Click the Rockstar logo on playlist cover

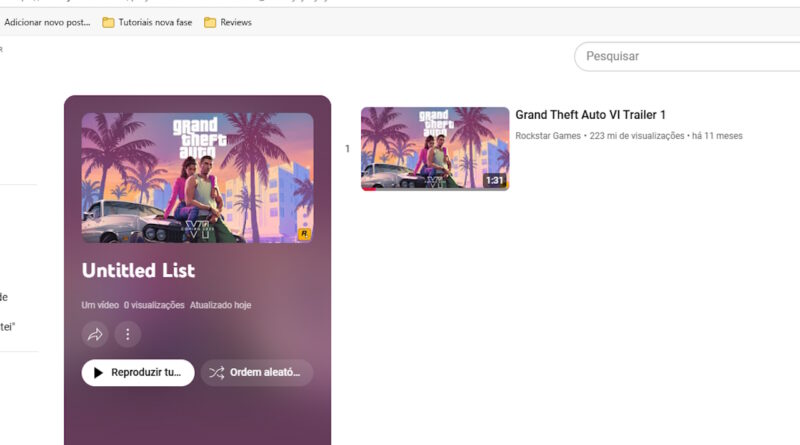[304, 234]
